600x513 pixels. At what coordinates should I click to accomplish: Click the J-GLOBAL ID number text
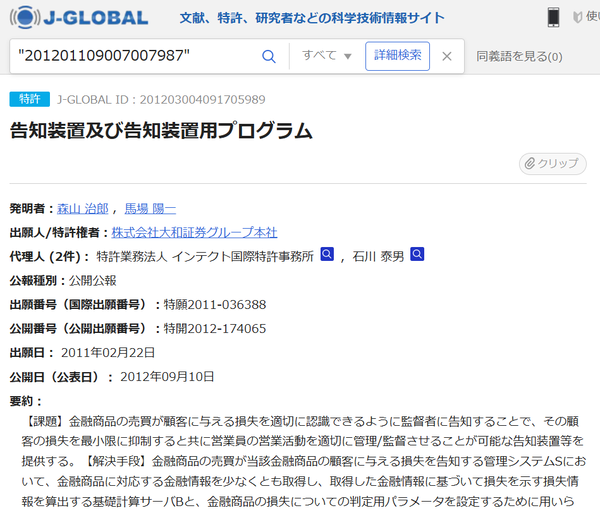tap(202, 100)
